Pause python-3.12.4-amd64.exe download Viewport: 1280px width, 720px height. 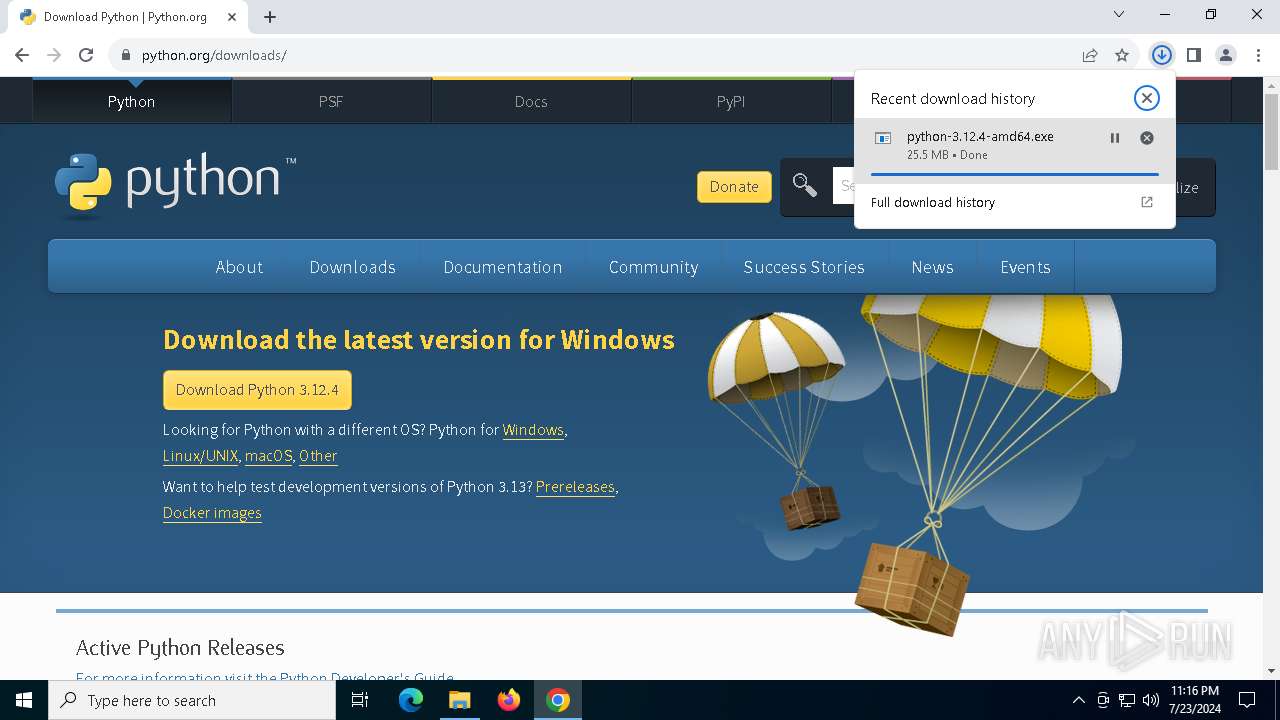pyautogui.click(x=1115, y=138)
